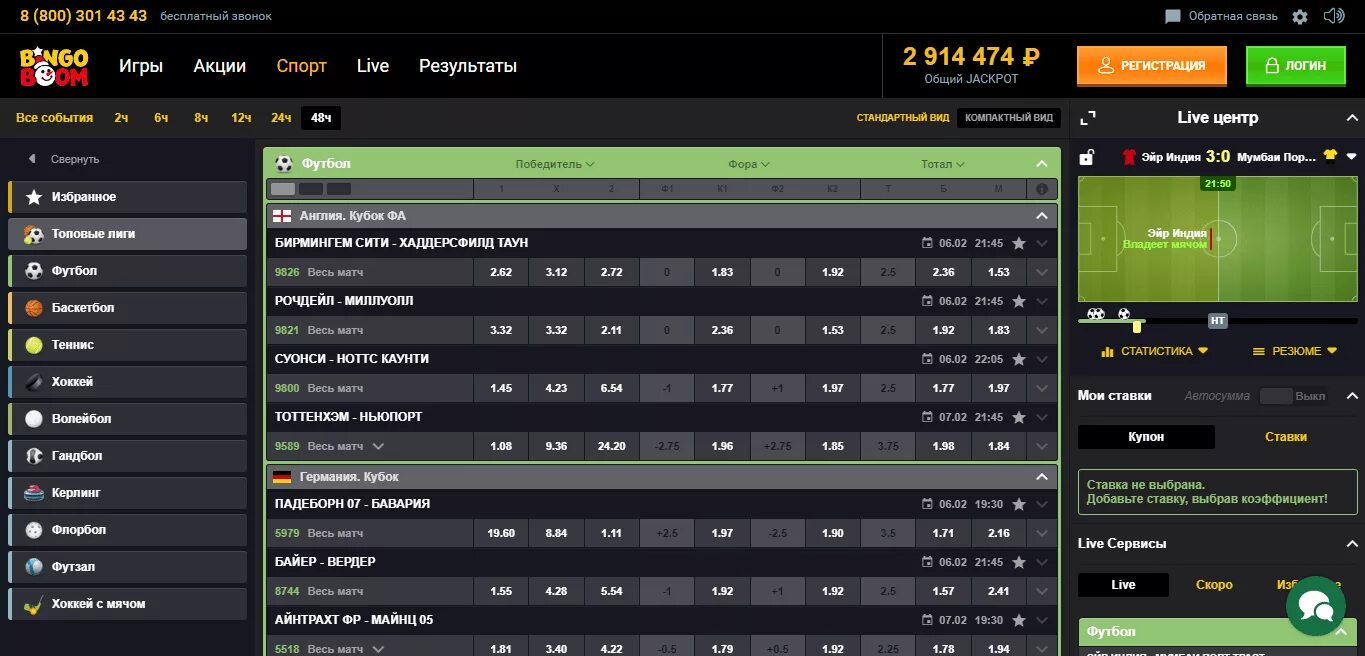The width and height of the screenshot is (1365, 656).
Task: Click Эйр Индия red jersey icon
Action: (1129, 157)
